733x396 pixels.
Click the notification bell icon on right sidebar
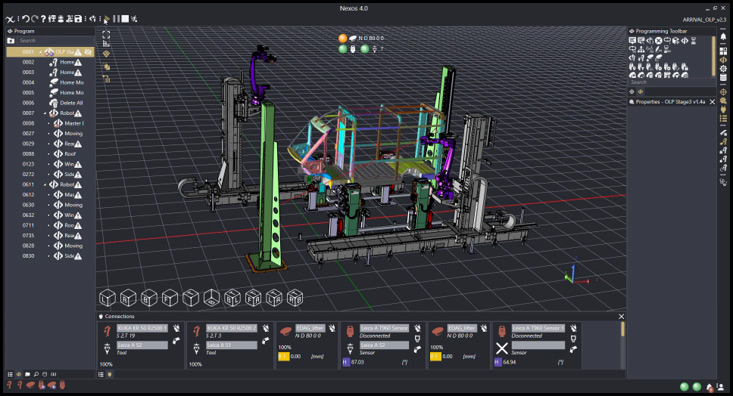[x=723, y=37]
